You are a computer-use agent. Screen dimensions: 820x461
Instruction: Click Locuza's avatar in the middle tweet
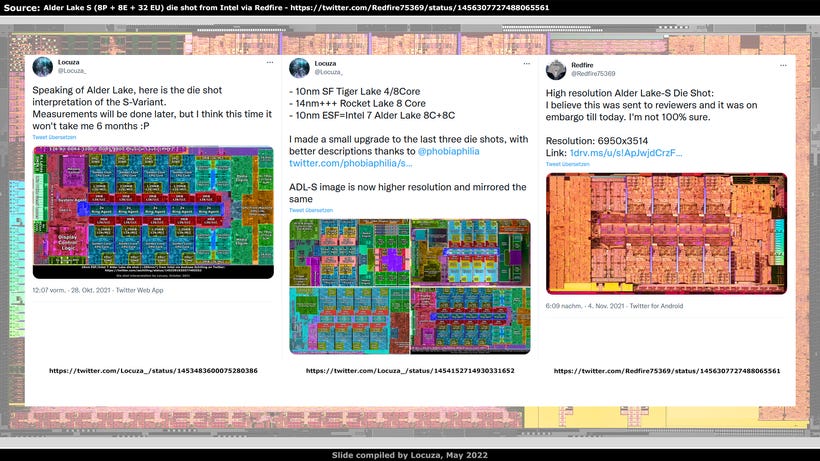299,68
